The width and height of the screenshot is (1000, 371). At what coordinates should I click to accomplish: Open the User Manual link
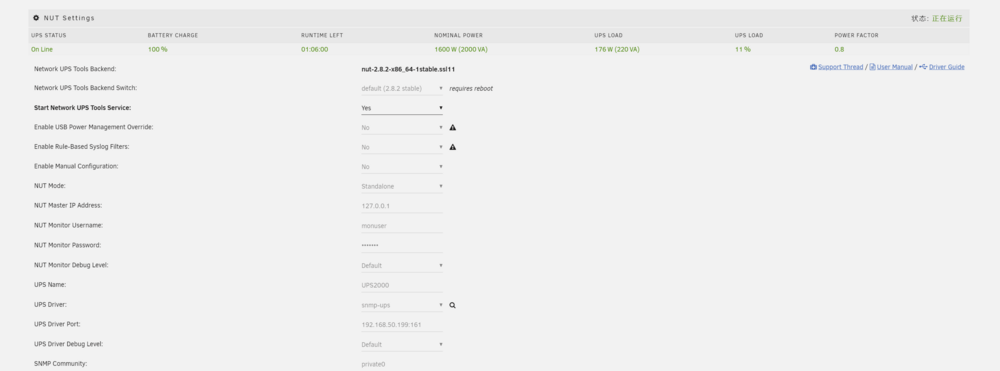pos(895,67)
